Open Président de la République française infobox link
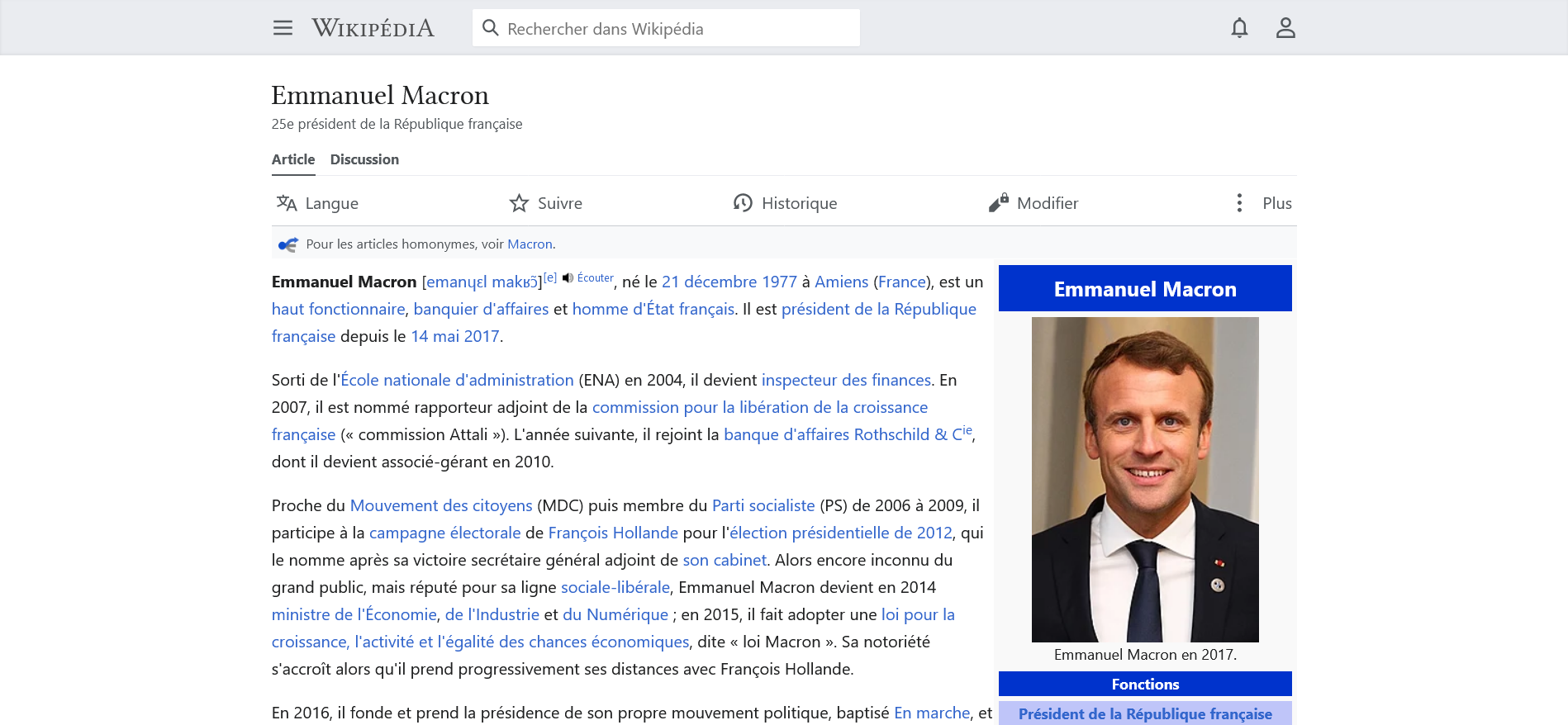1568x725 pixels. click(1145, 714)
